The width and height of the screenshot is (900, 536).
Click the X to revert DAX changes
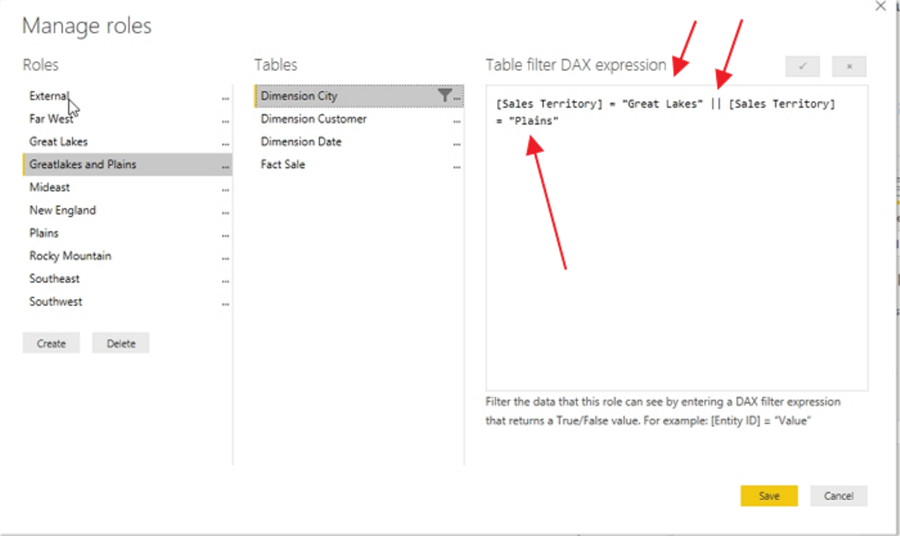click(x=849, y=66)
